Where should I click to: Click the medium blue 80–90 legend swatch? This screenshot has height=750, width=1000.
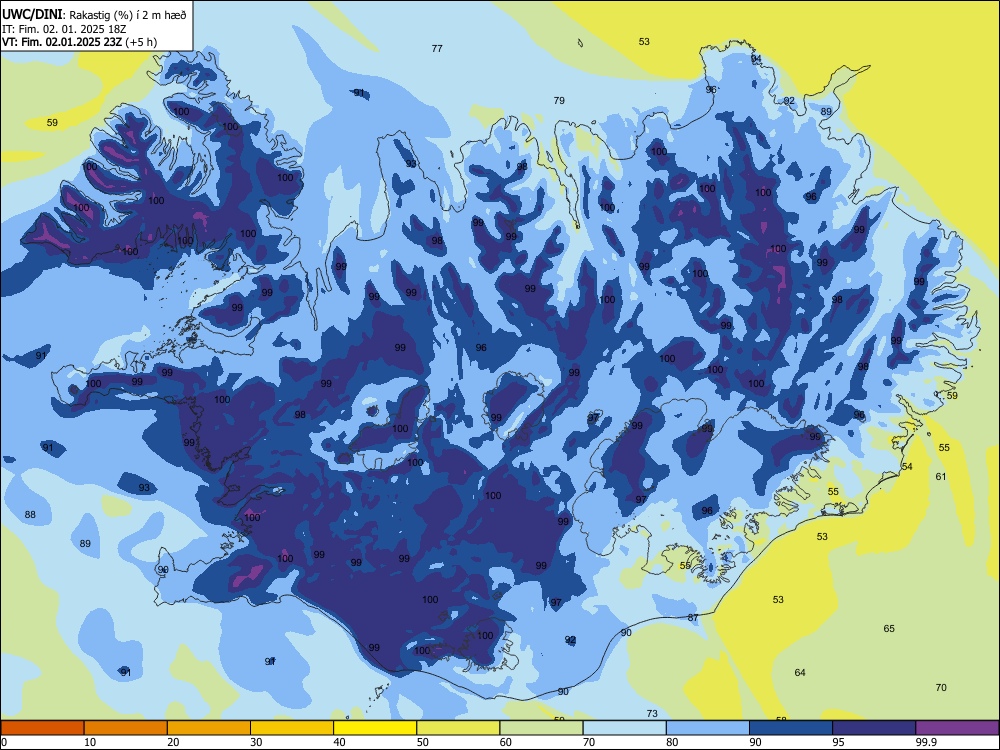708,728
